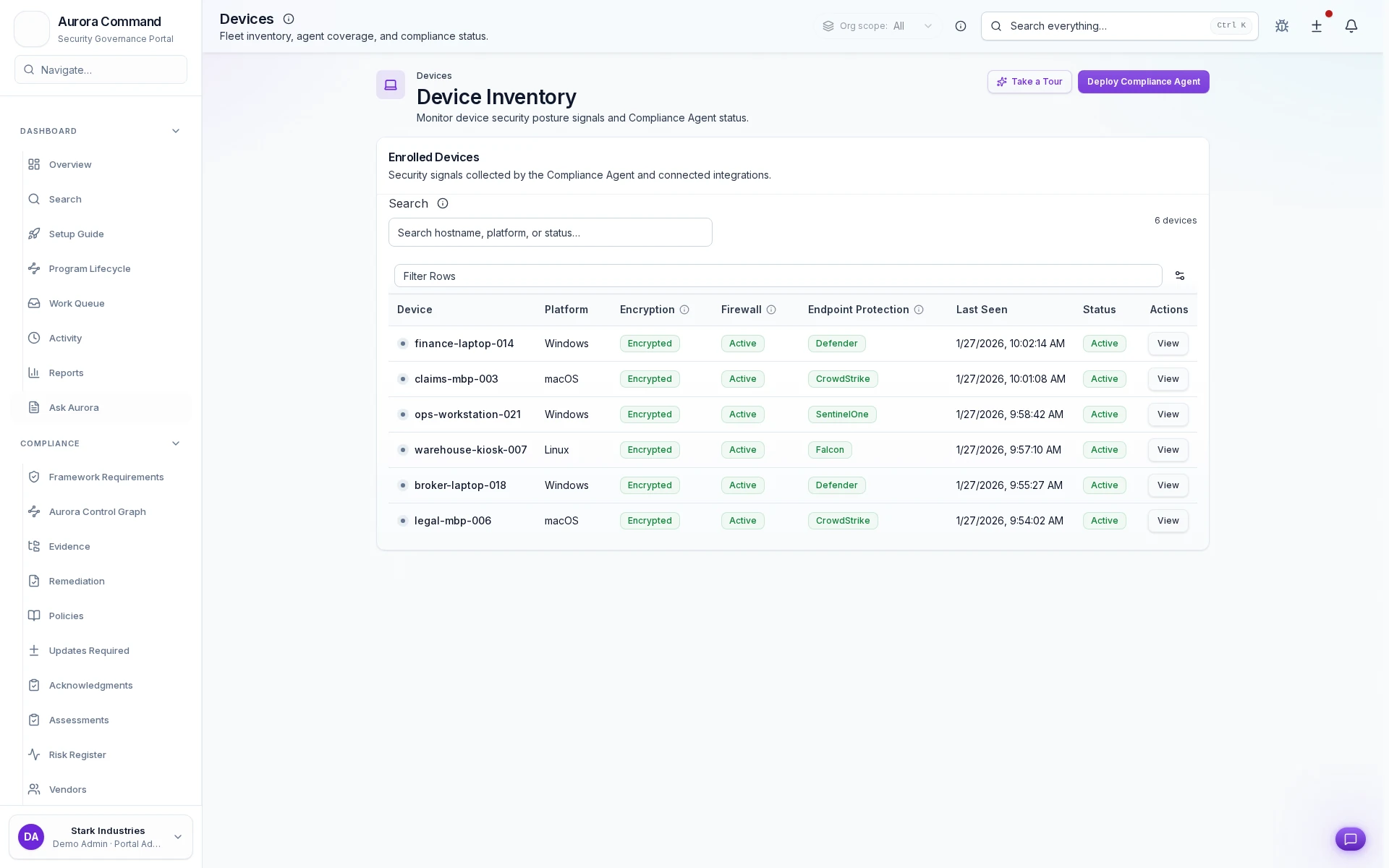Select Ask Aurora in the sidebar
Screen dimensions: 1389x868
pyautogui.click(x=73, y=407)
